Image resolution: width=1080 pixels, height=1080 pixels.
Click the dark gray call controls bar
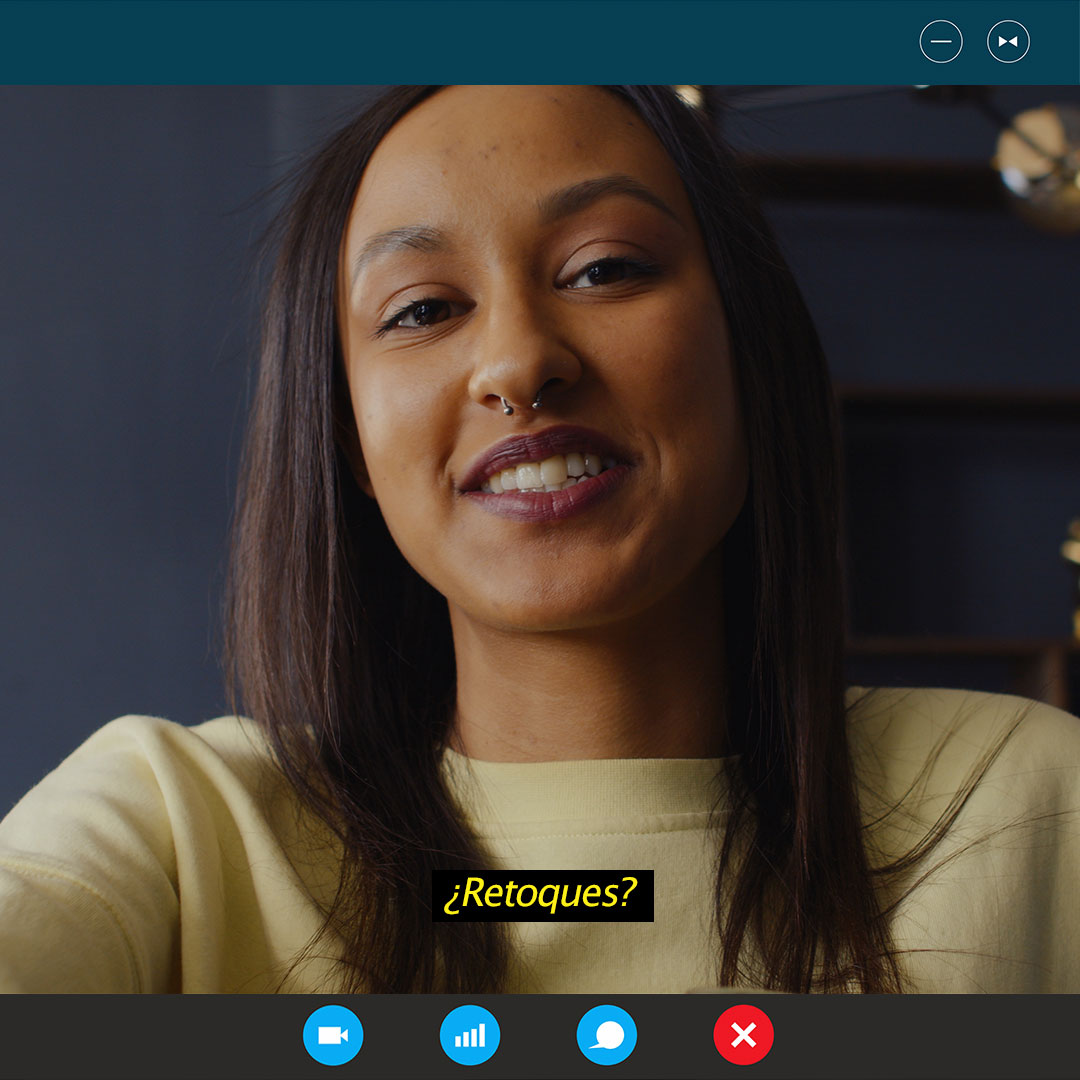click(x=900, y=1037)
